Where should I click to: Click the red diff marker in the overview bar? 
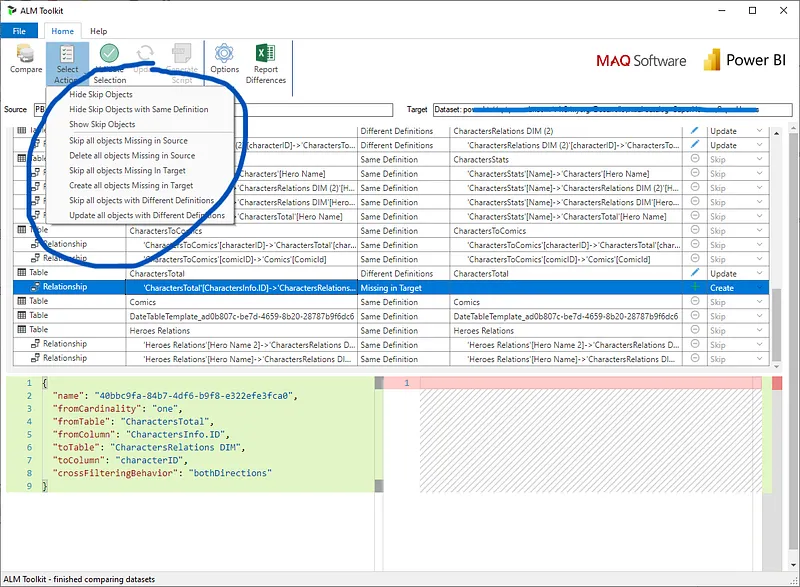coord(777,383)
